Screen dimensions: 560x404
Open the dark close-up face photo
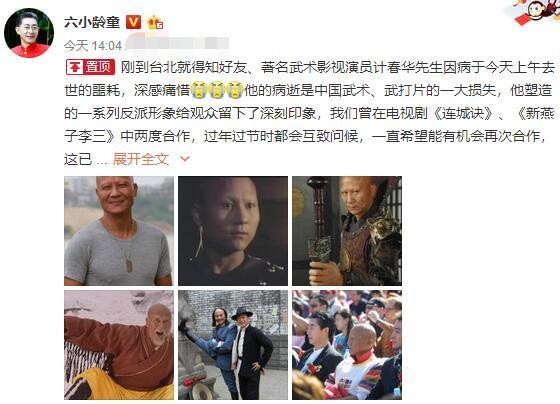pos(233,231)
